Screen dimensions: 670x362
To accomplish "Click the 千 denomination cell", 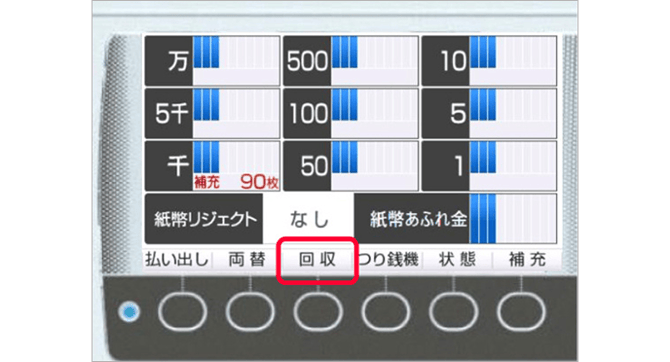I will (x=212, y=166).
